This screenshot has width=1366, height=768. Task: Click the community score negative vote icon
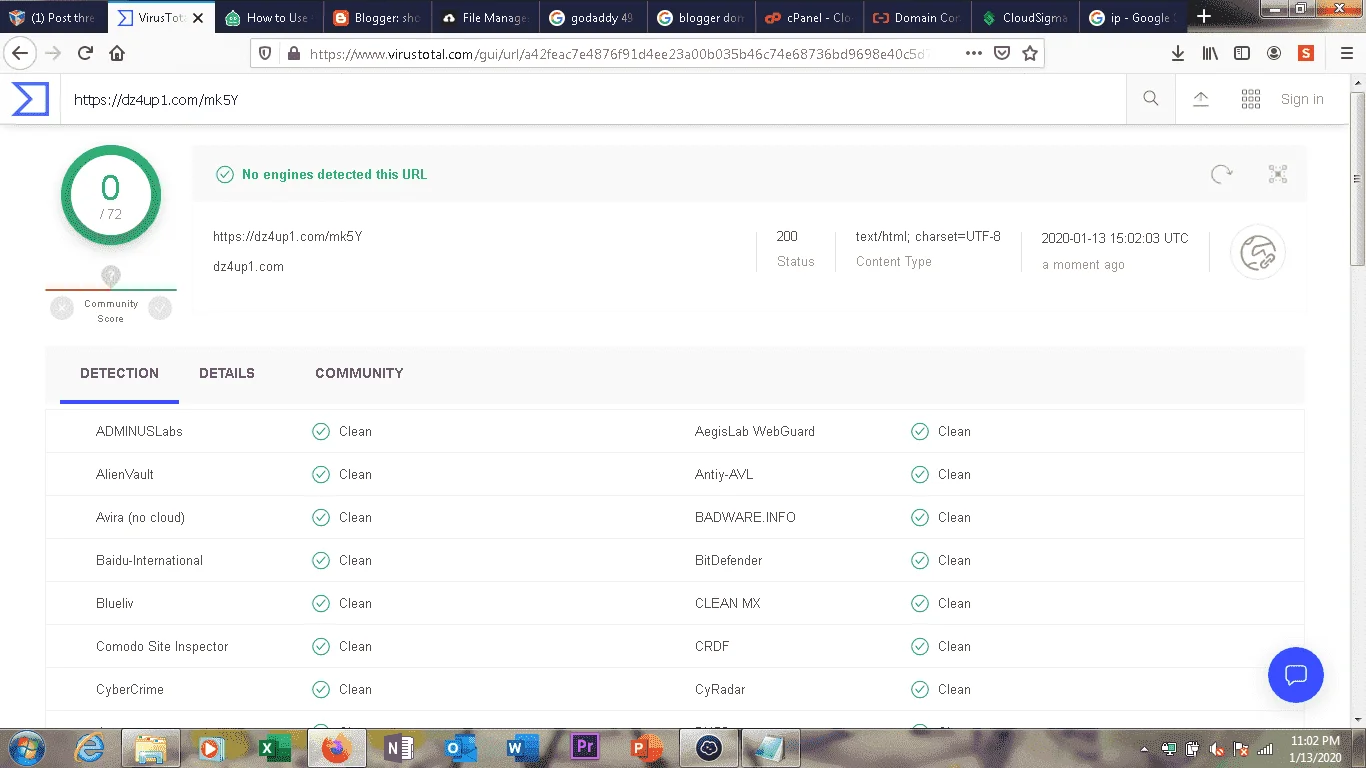62,309
